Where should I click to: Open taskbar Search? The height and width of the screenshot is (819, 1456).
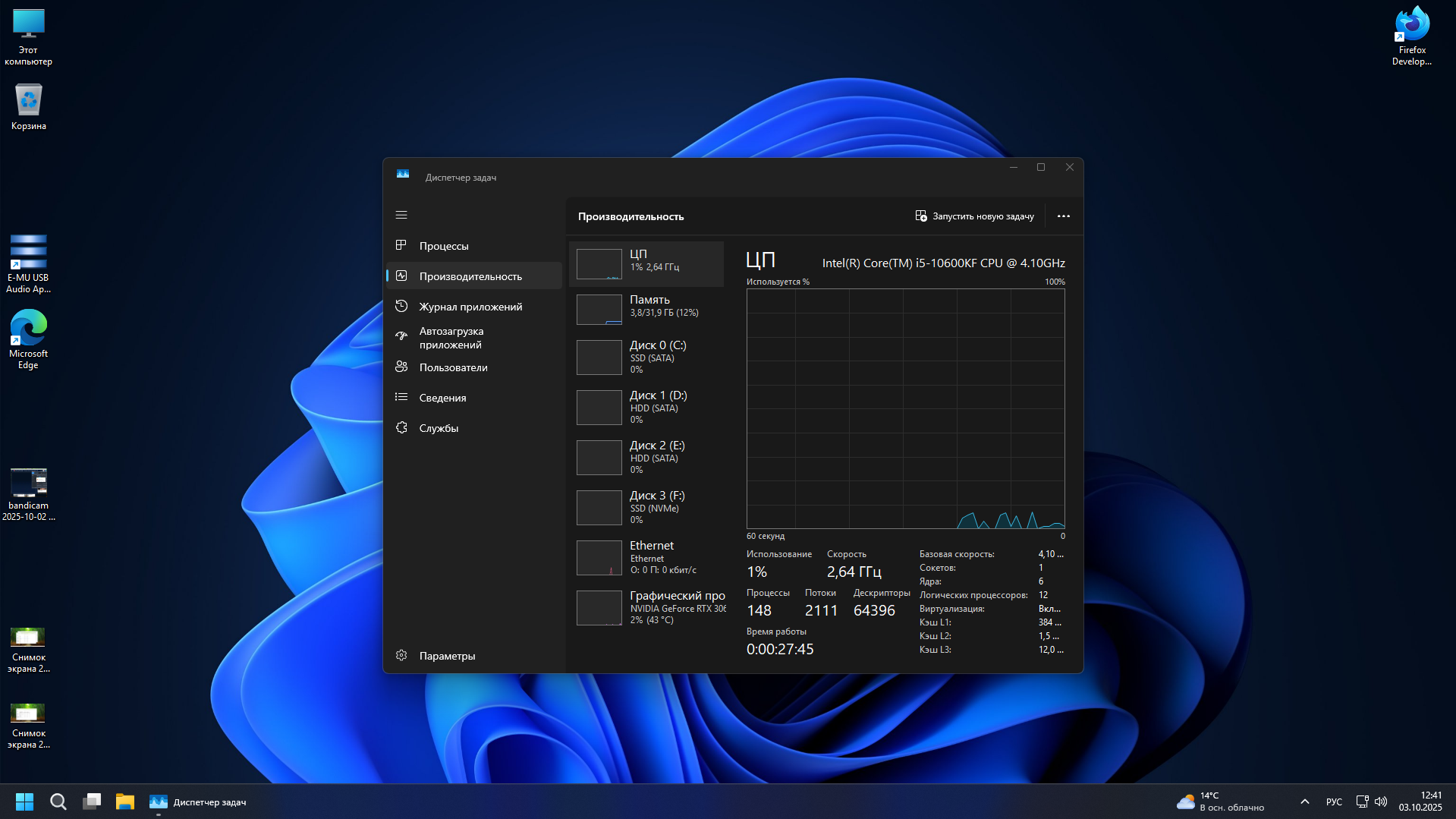(x=58, y=802)
